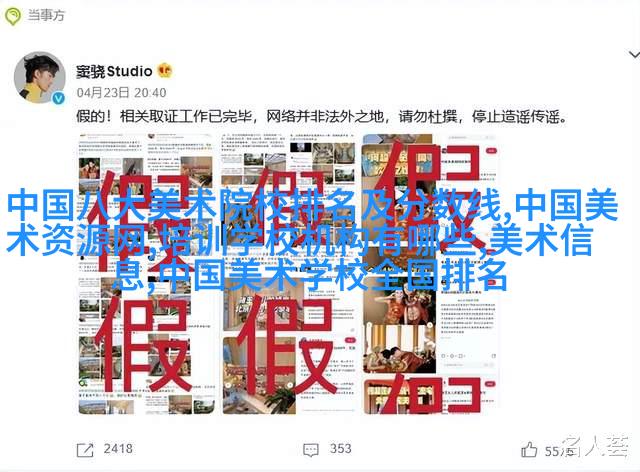Click the comment count 353
Viewport: 640px width, 472px height.
tap(340, 449)
